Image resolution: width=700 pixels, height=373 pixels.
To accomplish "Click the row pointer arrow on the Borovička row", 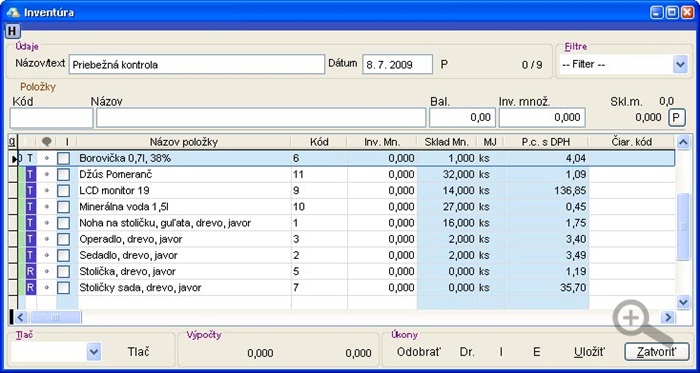I will coord(14,158).
